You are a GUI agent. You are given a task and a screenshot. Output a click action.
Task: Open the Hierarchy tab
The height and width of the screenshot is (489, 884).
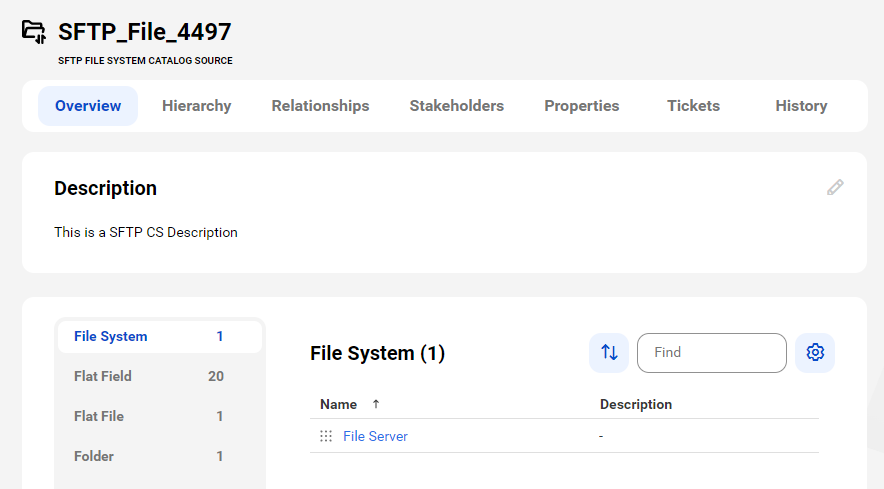197,106
